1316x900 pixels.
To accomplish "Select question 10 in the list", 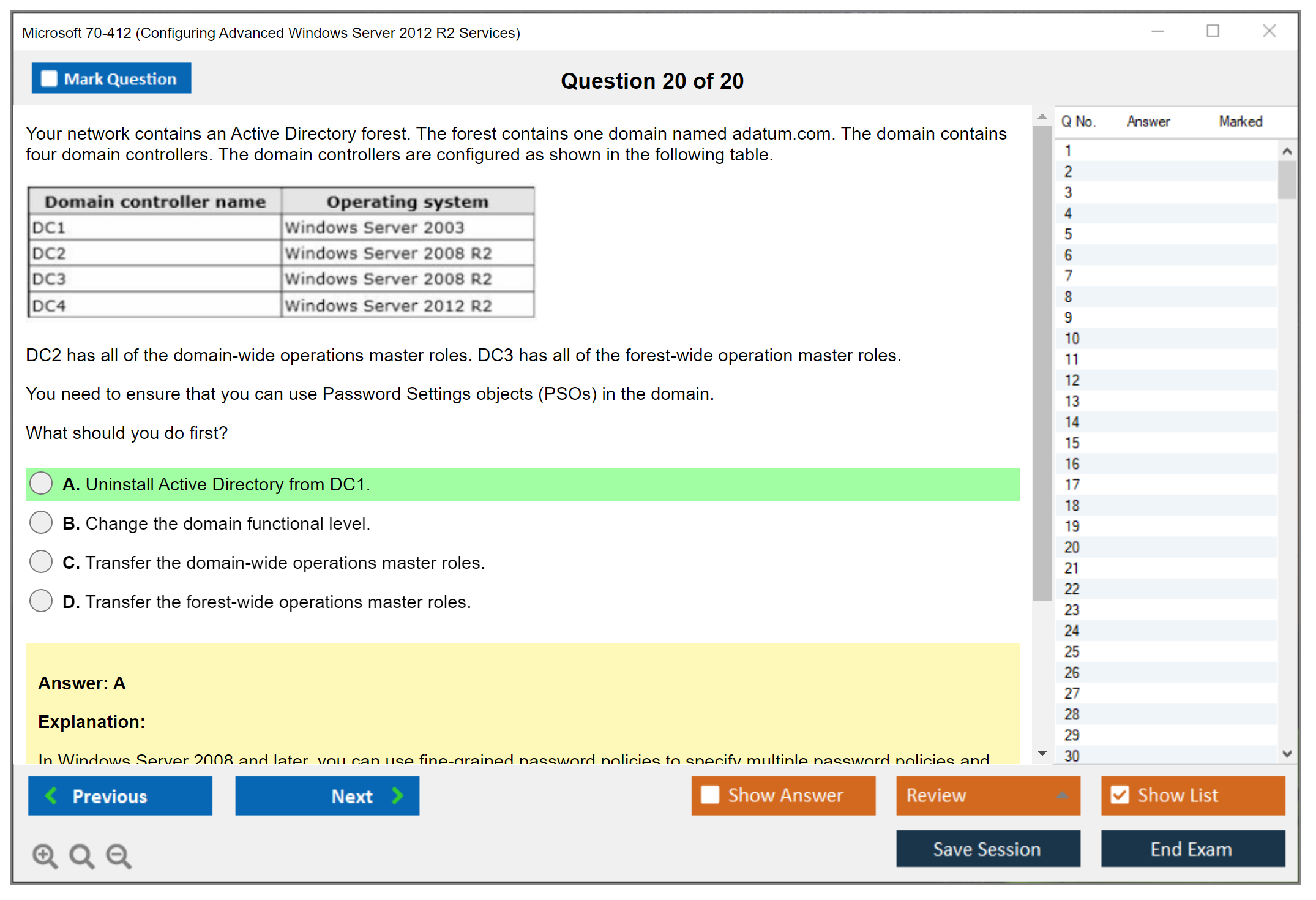I will (1072, 339).
